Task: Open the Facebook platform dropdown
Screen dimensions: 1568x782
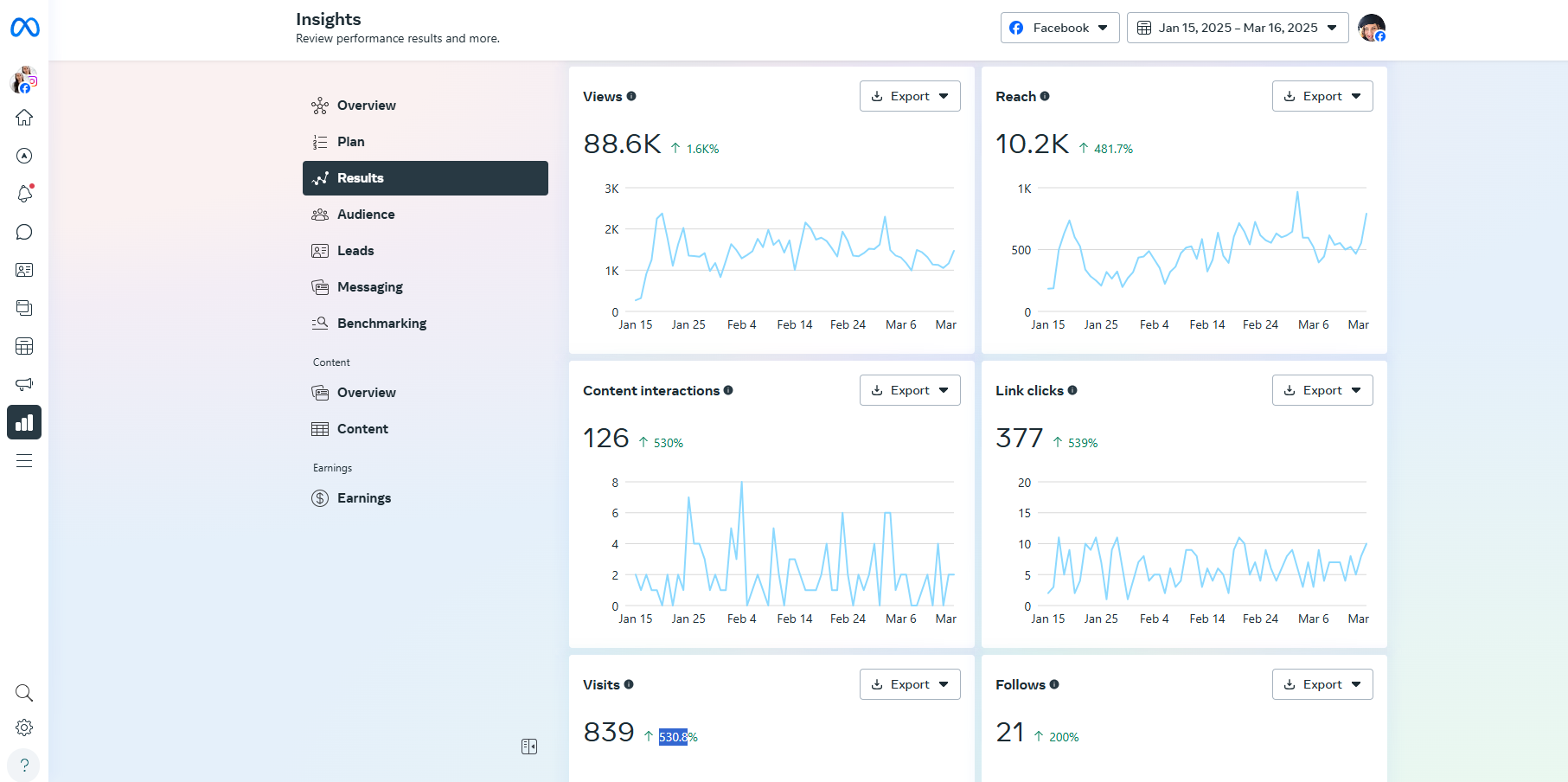Action: coord(1059,28)
